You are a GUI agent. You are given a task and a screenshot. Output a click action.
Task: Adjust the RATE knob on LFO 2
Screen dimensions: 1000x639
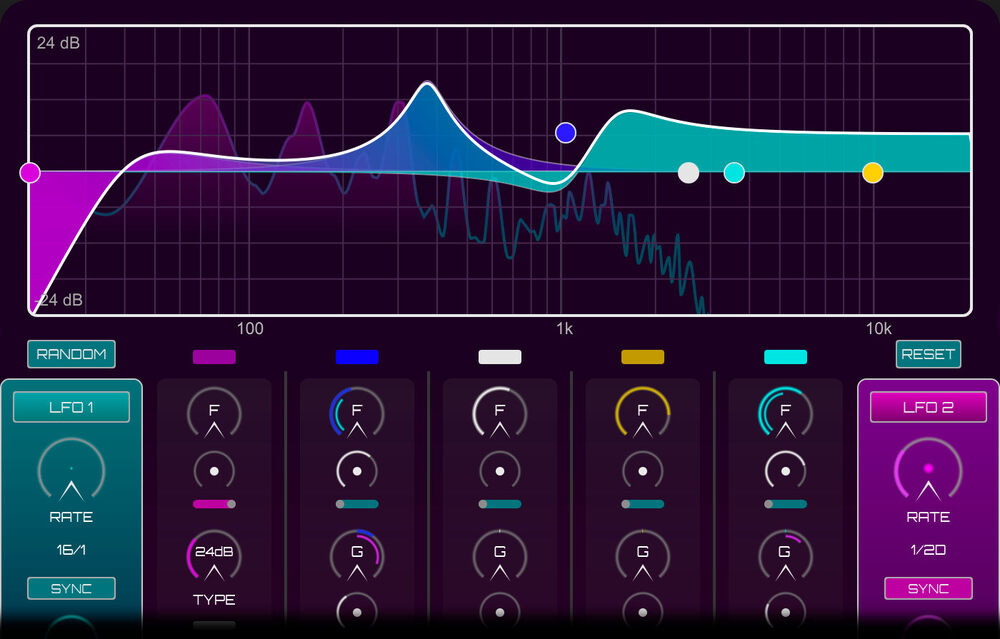(928, 471)
